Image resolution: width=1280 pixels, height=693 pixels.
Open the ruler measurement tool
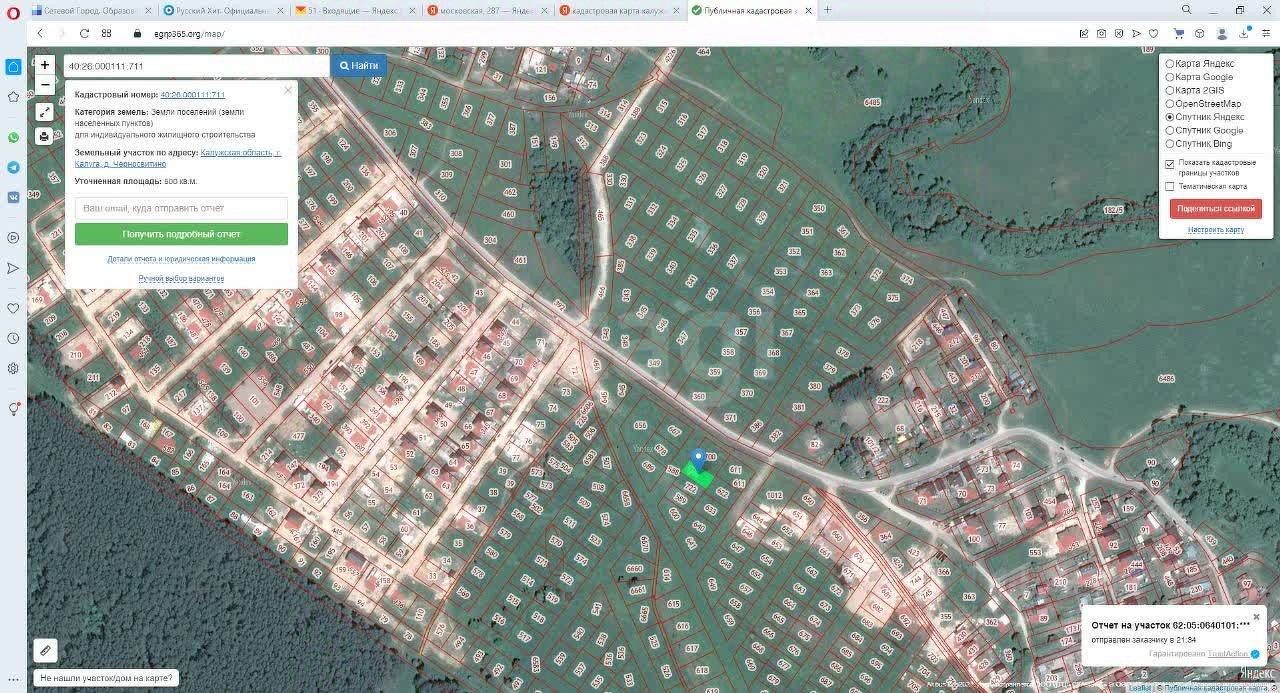pos(45,650)
